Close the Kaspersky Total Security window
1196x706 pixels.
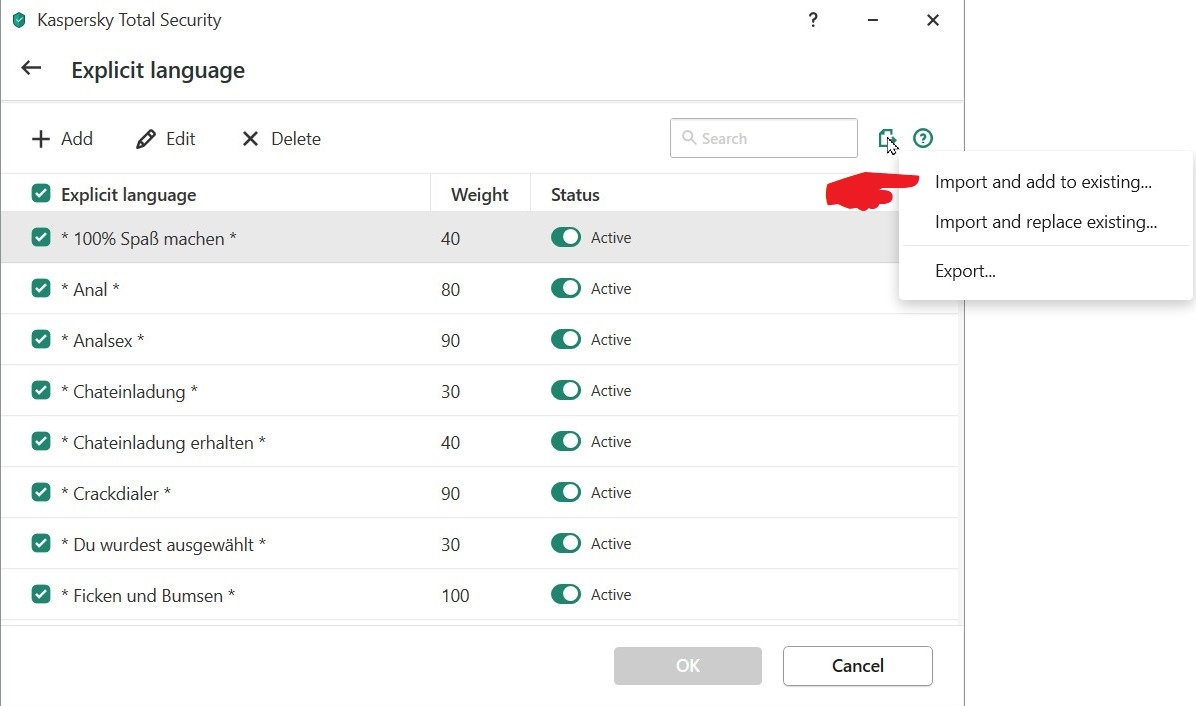click(933, 20)
